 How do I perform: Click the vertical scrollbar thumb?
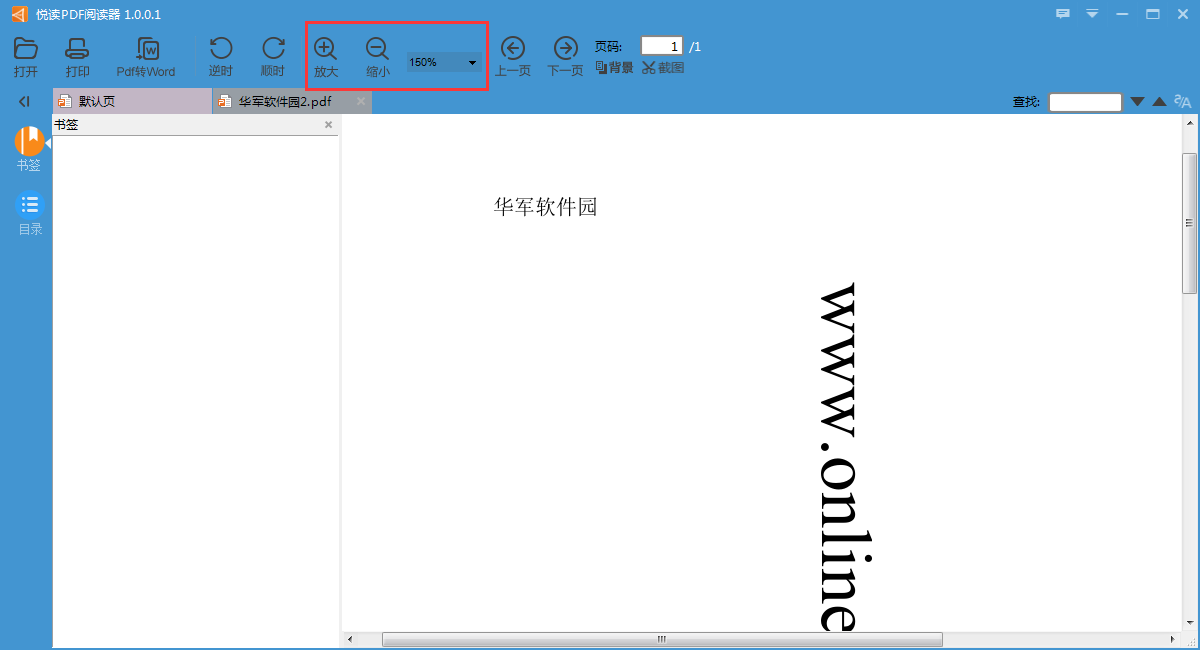tap(1190, 223)
